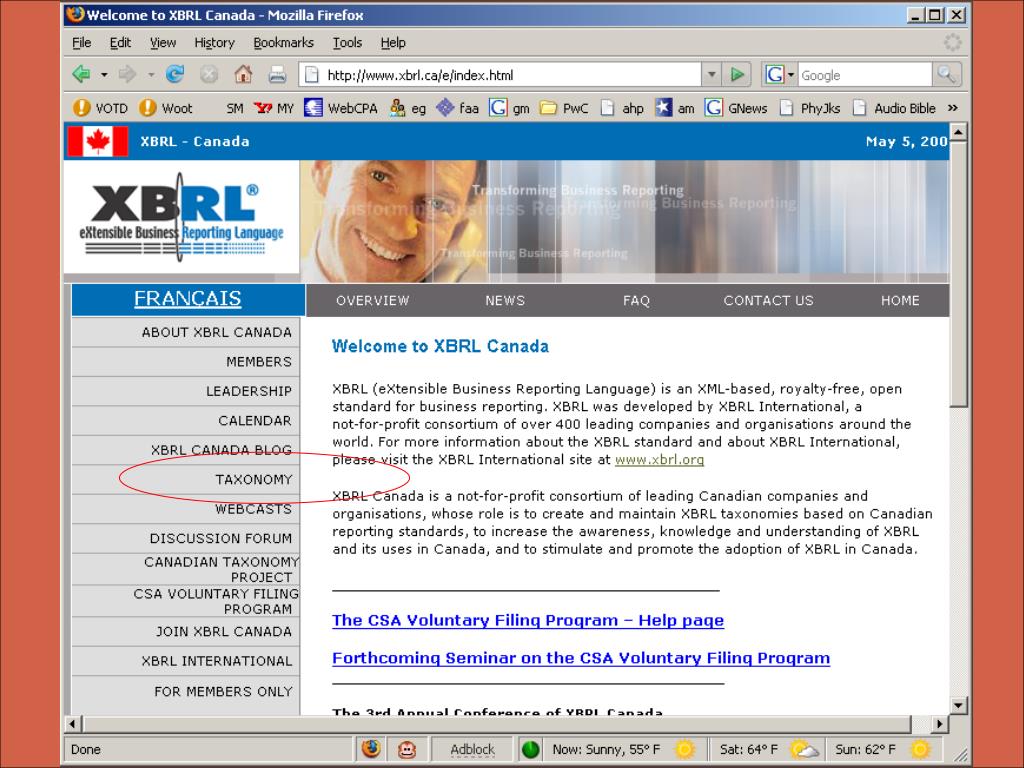Open the WebCPA bookmark
This screenshot has height=768, width=1024.
341,108
